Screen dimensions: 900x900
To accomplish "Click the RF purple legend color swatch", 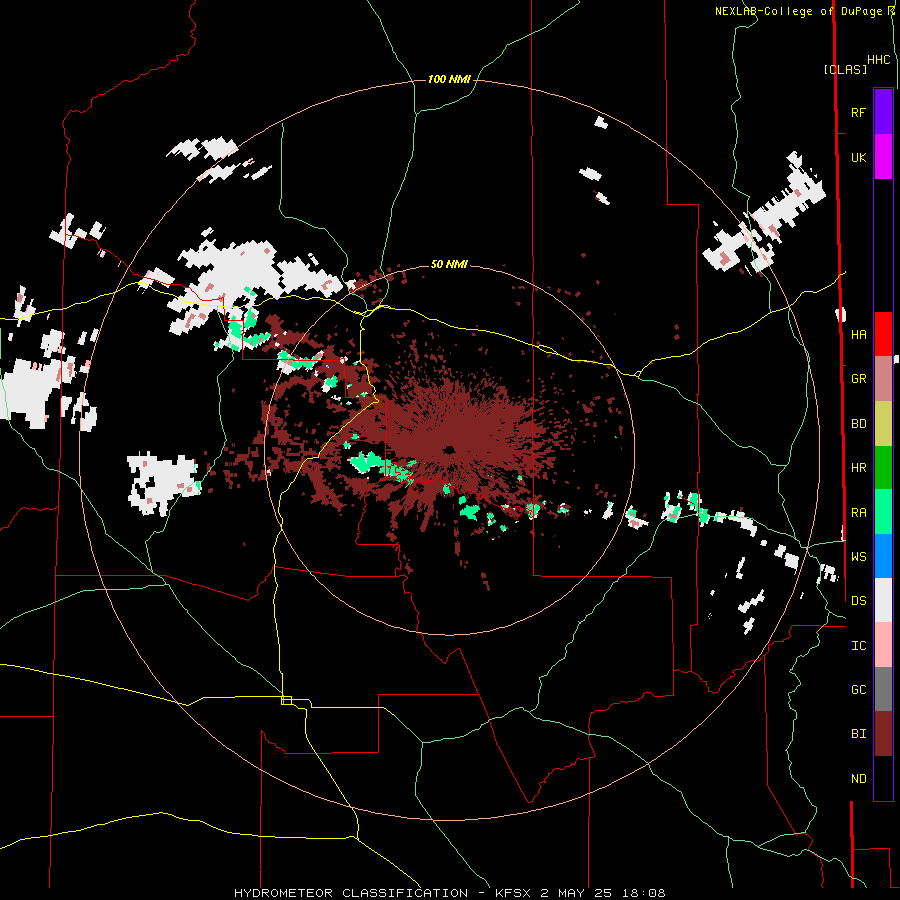I will tap(883, 112).
